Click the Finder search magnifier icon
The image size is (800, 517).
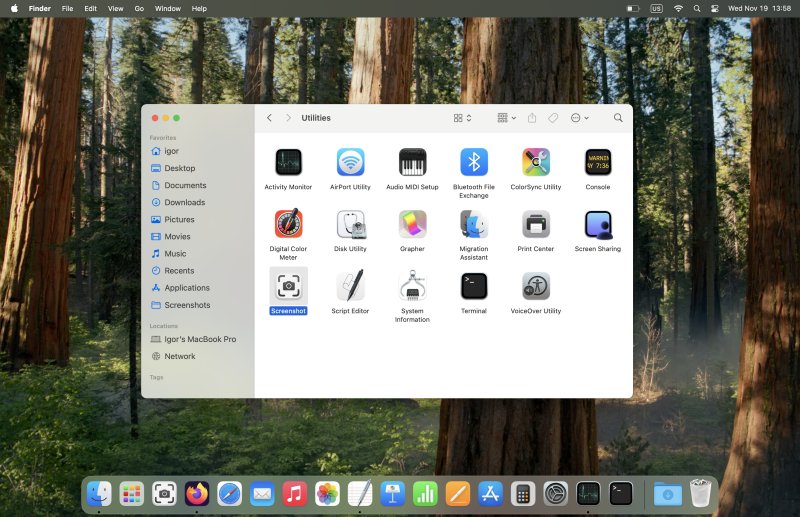pos(618,118)
